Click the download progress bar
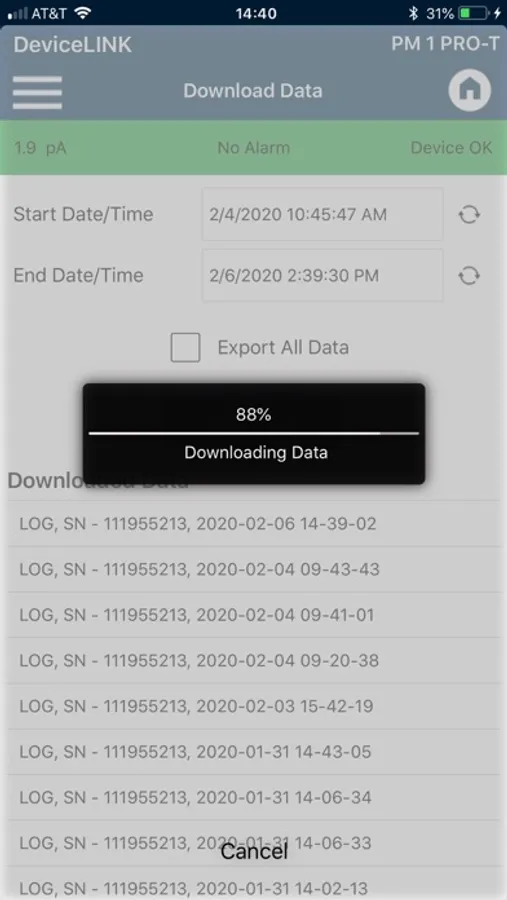 [254, 433]
